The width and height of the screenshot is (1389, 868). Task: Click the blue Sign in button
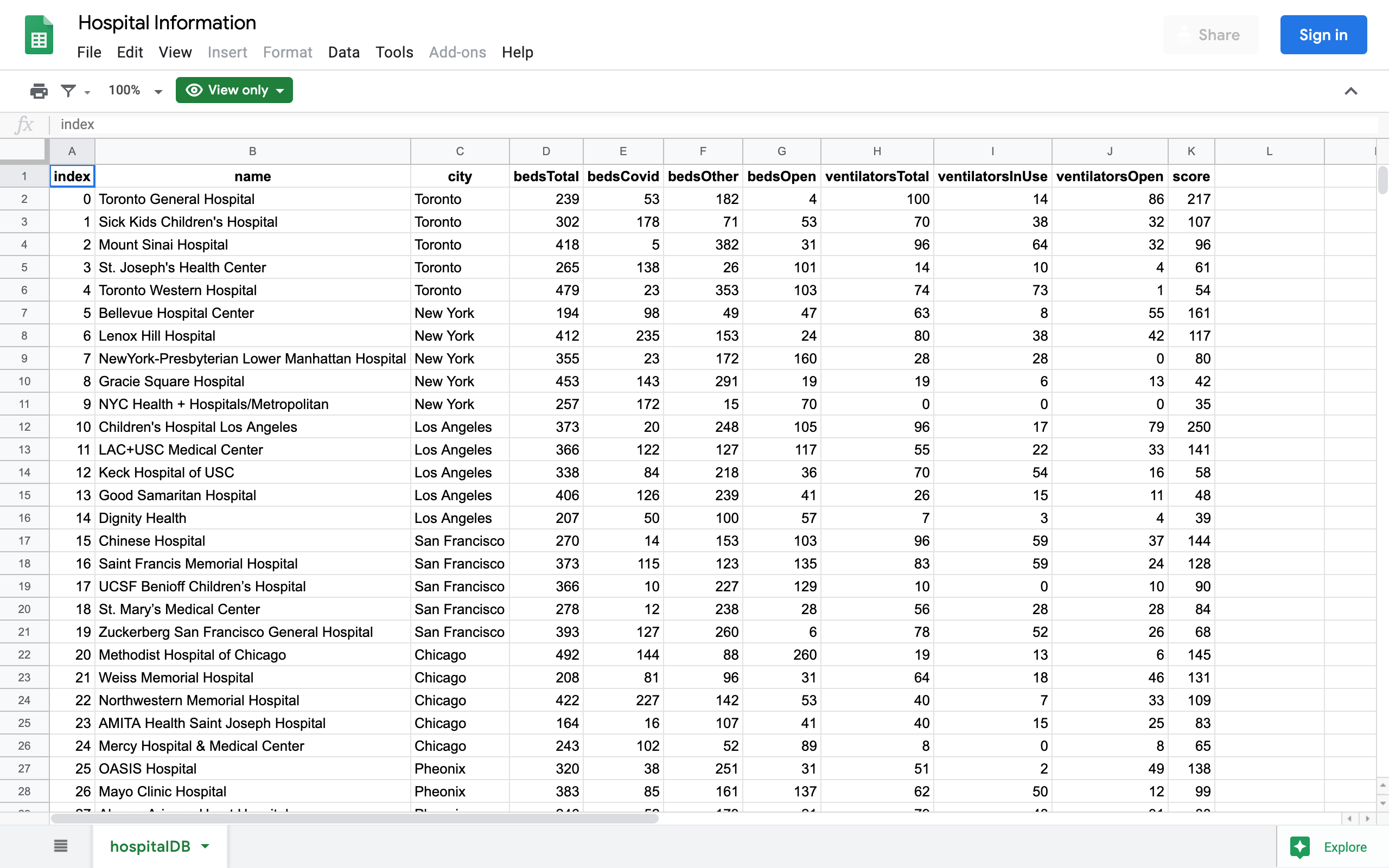[x=1323, y=35]
